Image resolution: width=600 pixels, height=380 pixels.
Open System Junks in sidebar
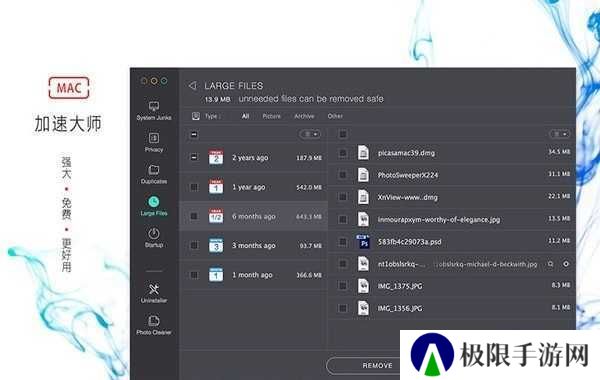[x=154, y=111]
